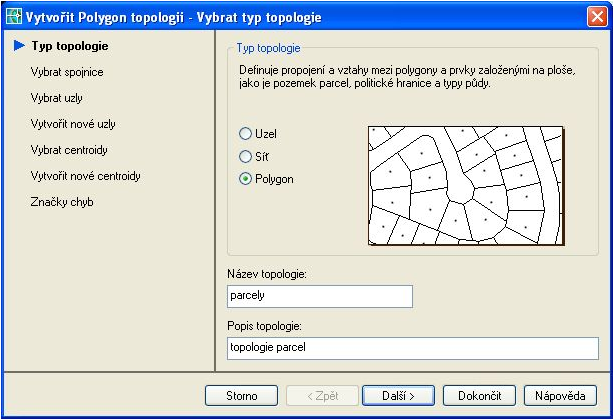
Task: Click the Dokončit button
Action: [479, 396]
